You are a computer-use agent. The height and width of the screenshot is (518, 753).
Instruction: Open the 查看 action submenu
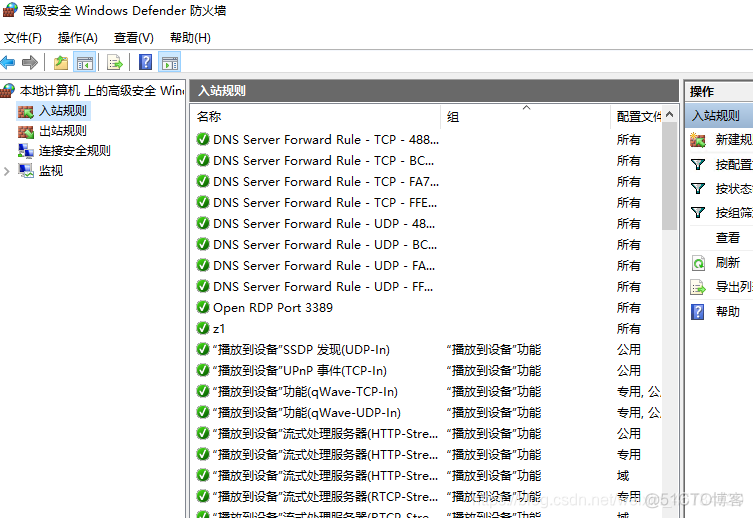pos(728,238)
